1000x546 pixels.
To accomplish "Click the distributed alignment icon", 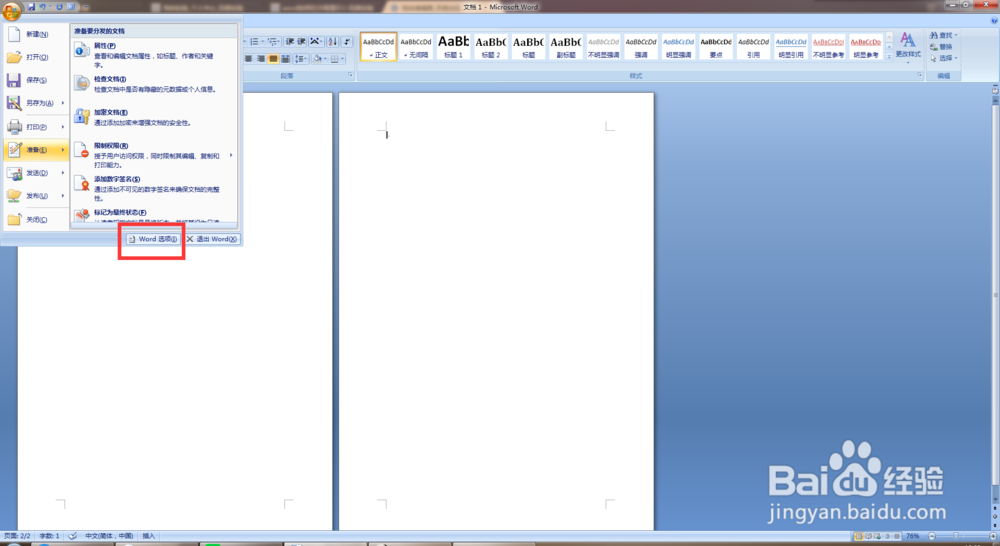I will (x=285, y=59).
